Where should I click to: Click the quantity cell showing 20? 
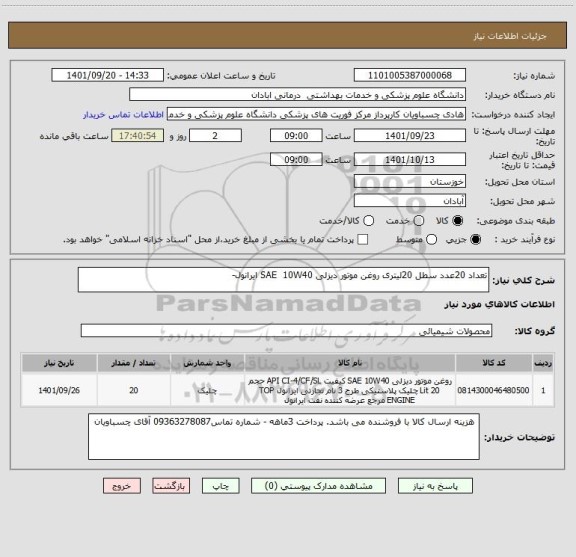tap(134, 390)
